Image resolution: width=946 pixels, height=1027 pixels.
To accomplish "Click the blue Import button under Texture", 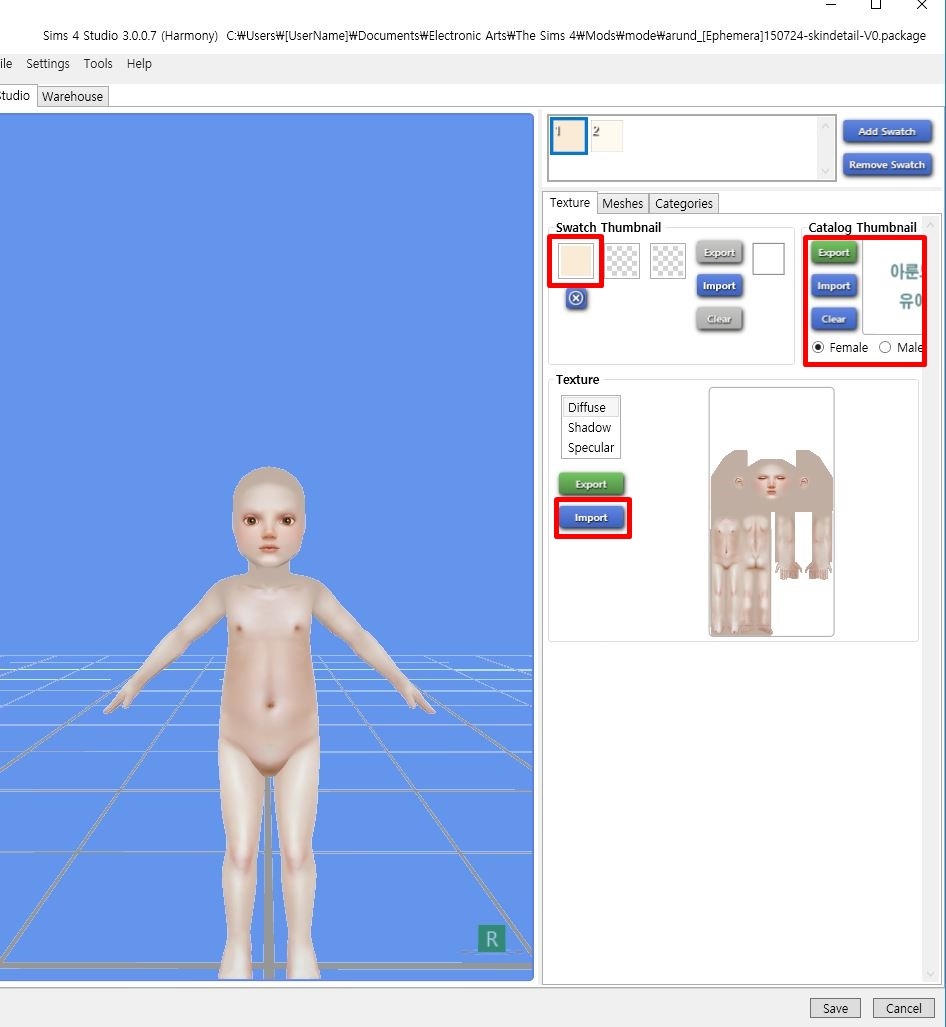I will click(591, 517).
